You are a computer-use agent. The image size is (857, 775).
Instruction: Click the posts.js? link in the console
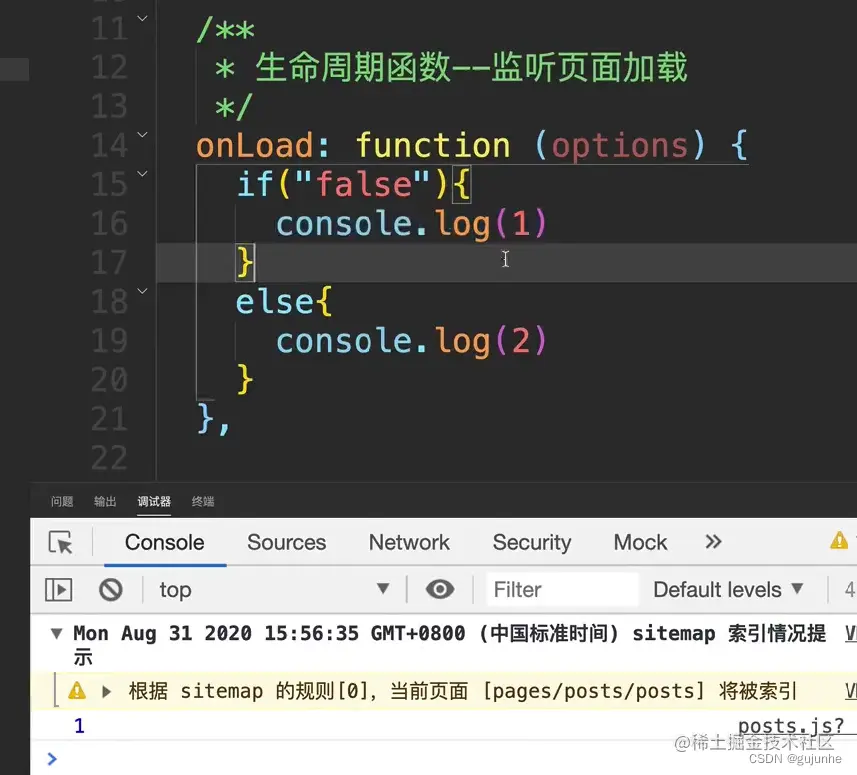[x=790, y=725]
